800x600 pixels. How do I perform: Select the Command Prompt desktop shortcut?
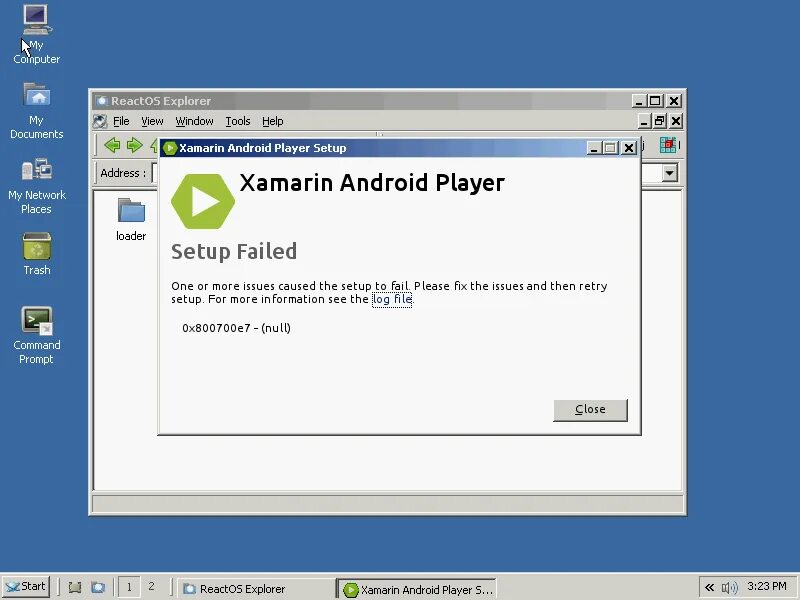[36, 335]
